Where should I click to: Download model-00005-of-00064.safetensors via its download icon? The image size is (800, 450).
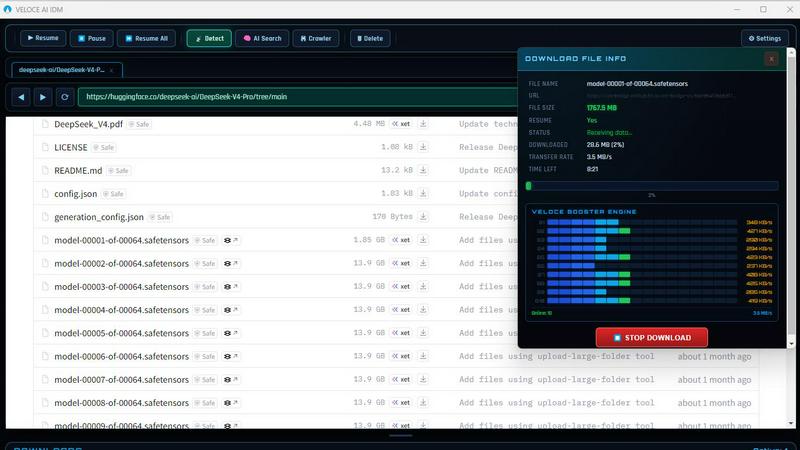[423, 333]
